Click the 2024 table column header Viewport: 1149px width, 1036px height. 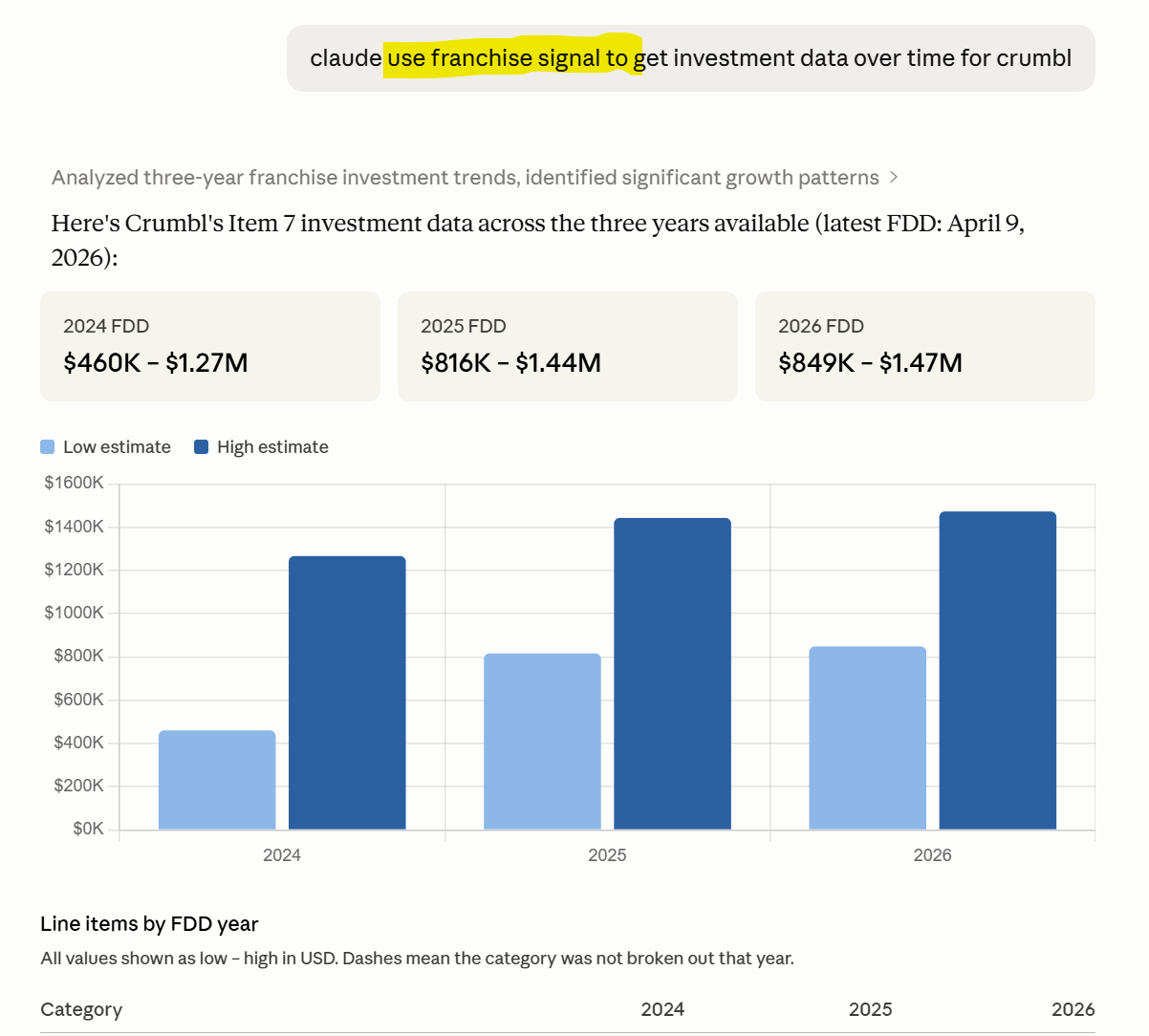tap(662, 1010)
